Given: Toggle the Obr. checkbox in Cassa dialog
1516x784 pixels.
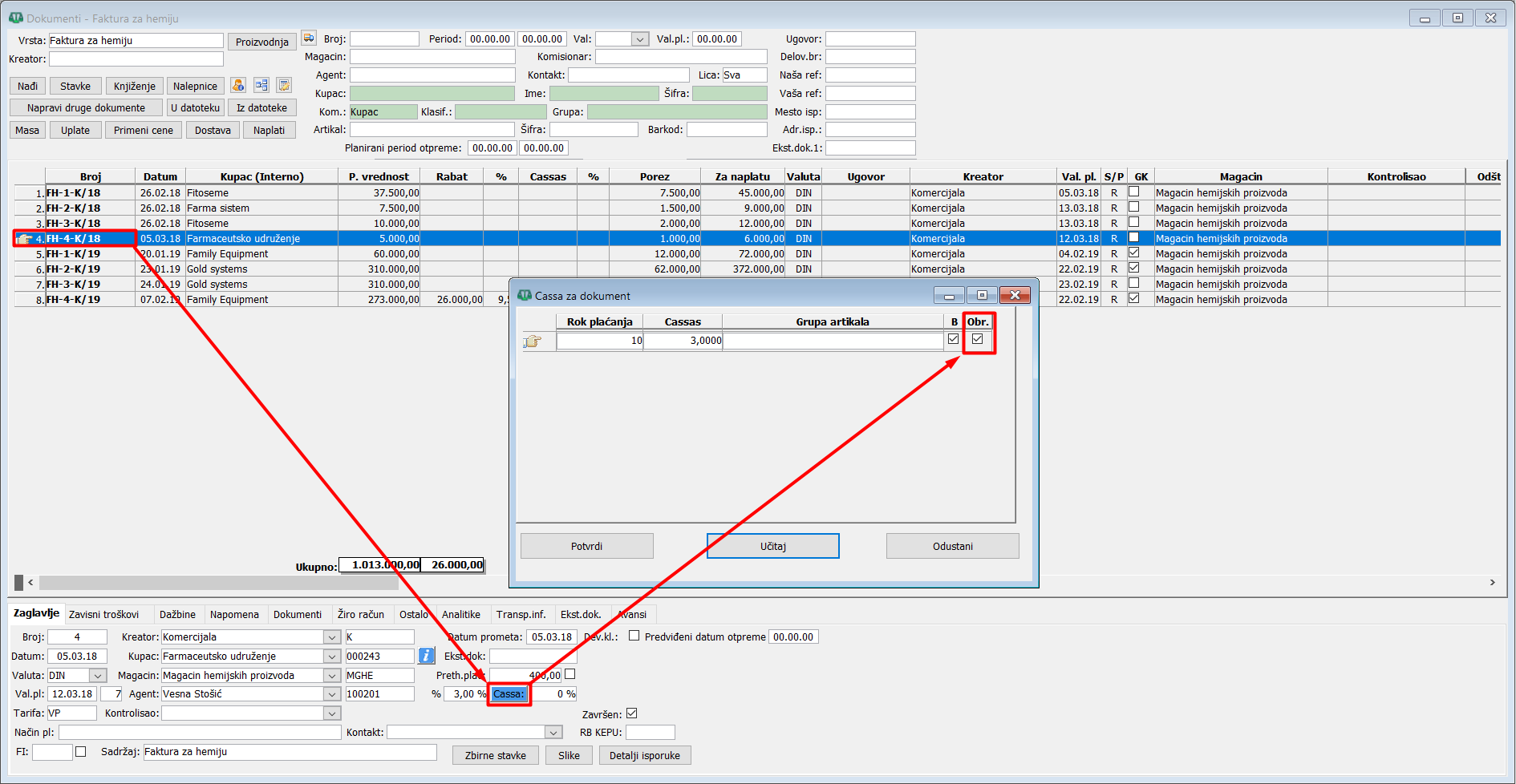Looking at the screenshot, I should coord(977,339).
